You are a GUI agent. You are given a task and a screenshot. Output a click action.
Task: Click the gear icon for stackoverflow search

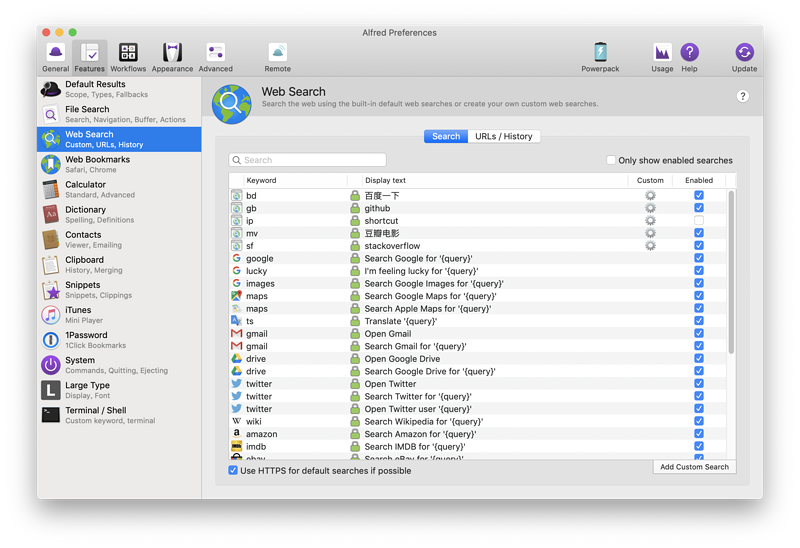pos(650,245)
